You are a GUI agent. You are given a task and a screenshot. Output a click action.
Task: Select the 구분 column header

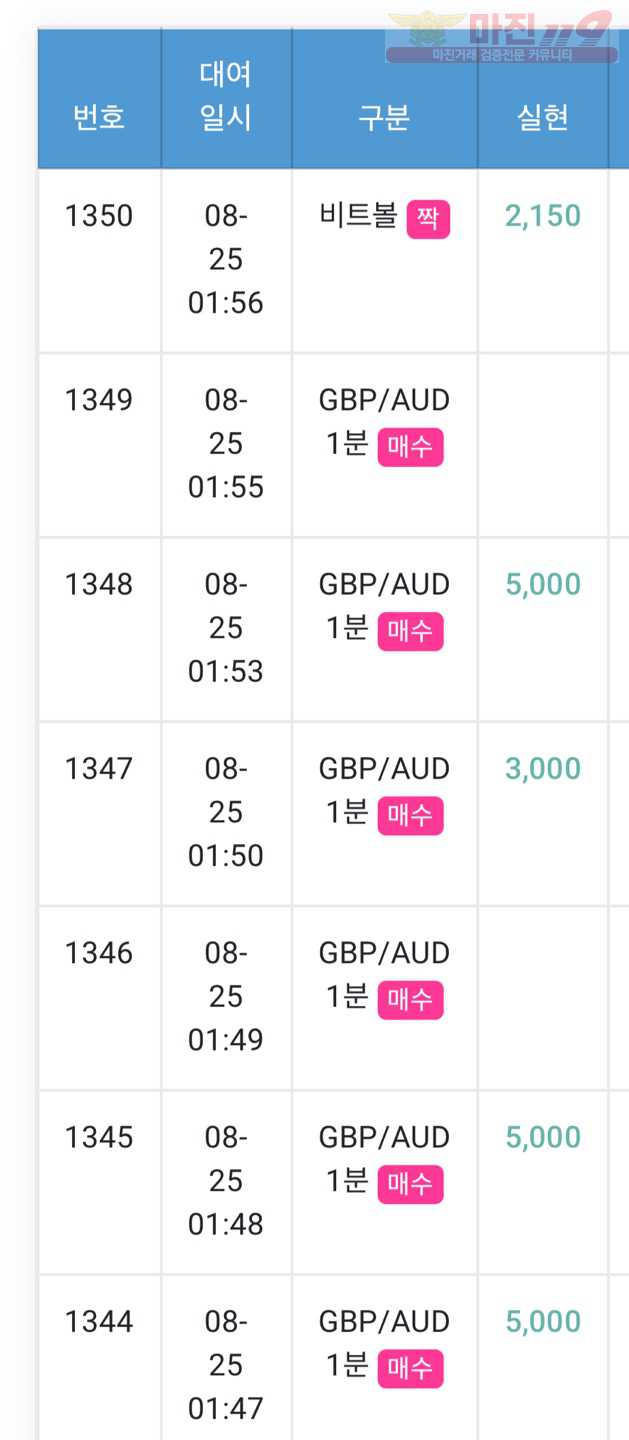coord(384,117)
